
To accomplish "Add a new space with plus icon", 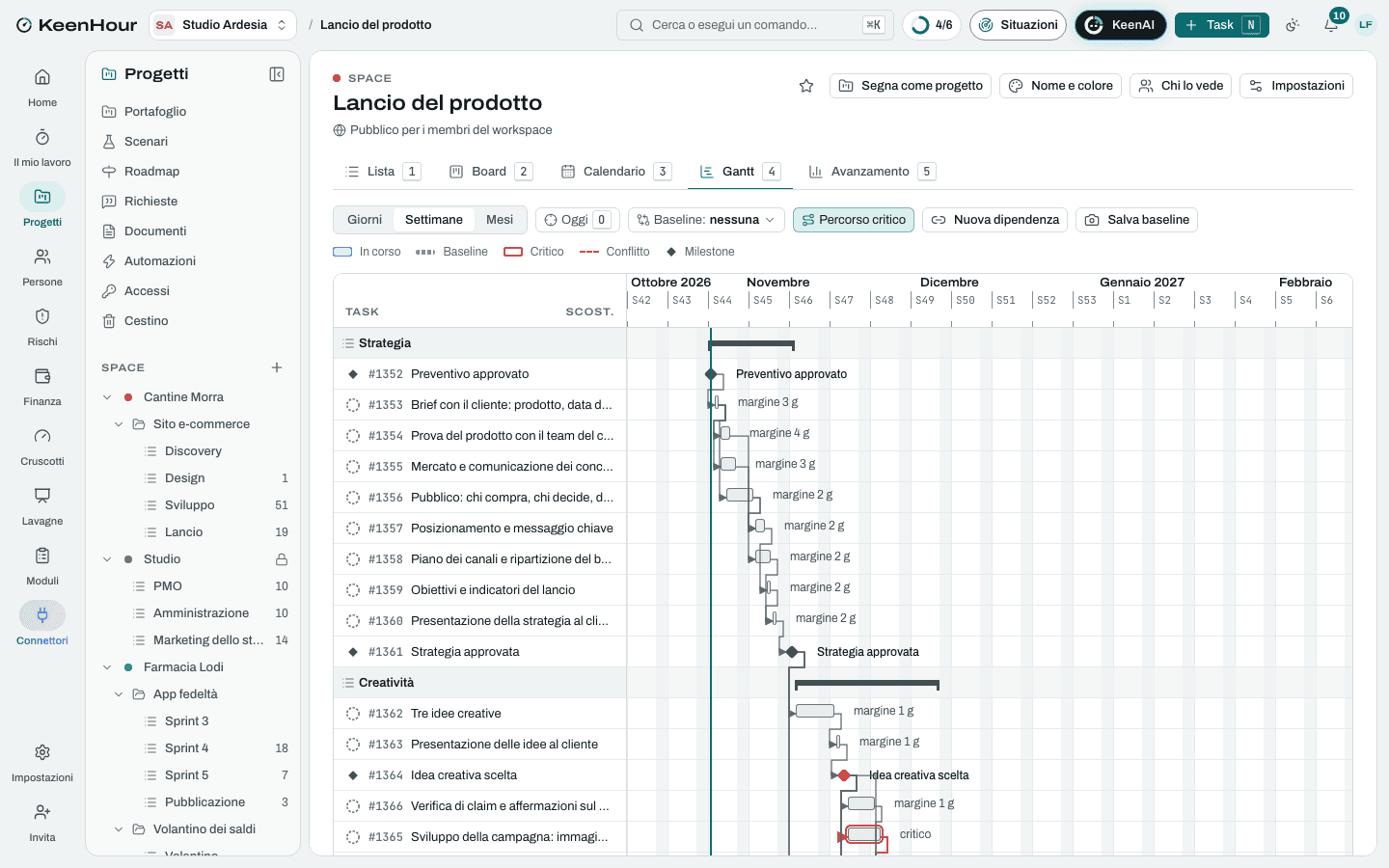I will pos(277,367).
